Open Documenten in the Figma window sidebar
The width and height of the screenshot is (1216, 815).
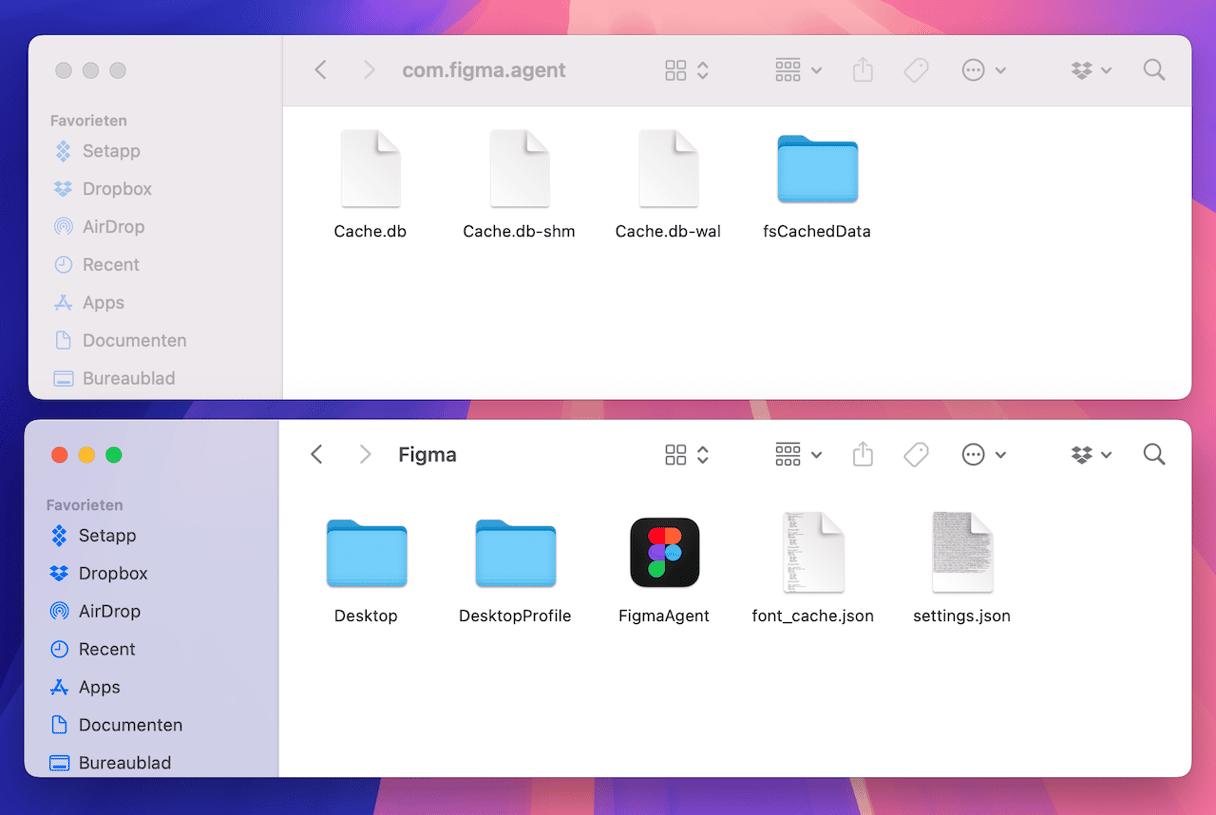pyautogui.click(x=130, y=725)
